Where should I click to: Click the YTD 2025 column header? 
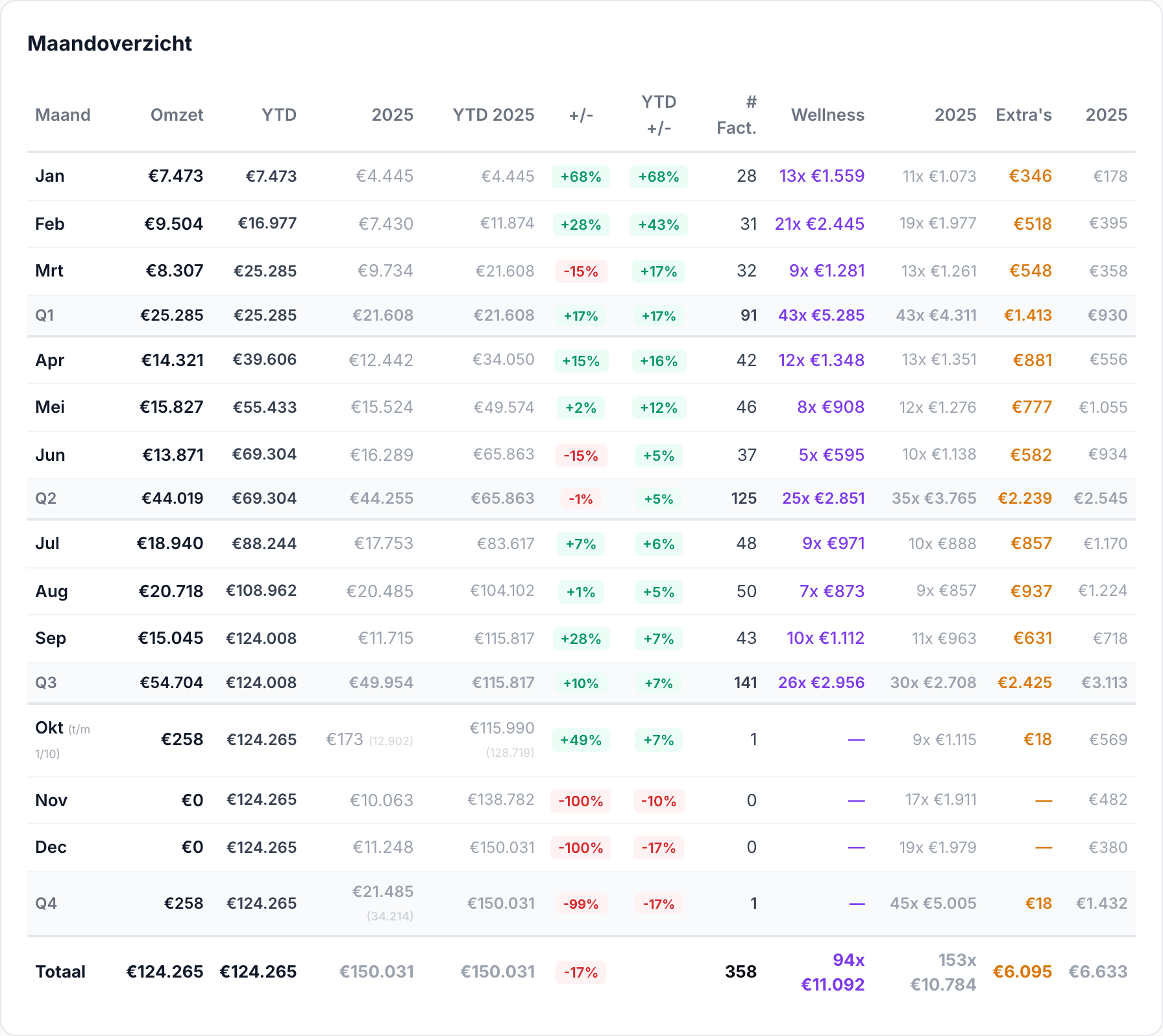[x=493, y=115]
